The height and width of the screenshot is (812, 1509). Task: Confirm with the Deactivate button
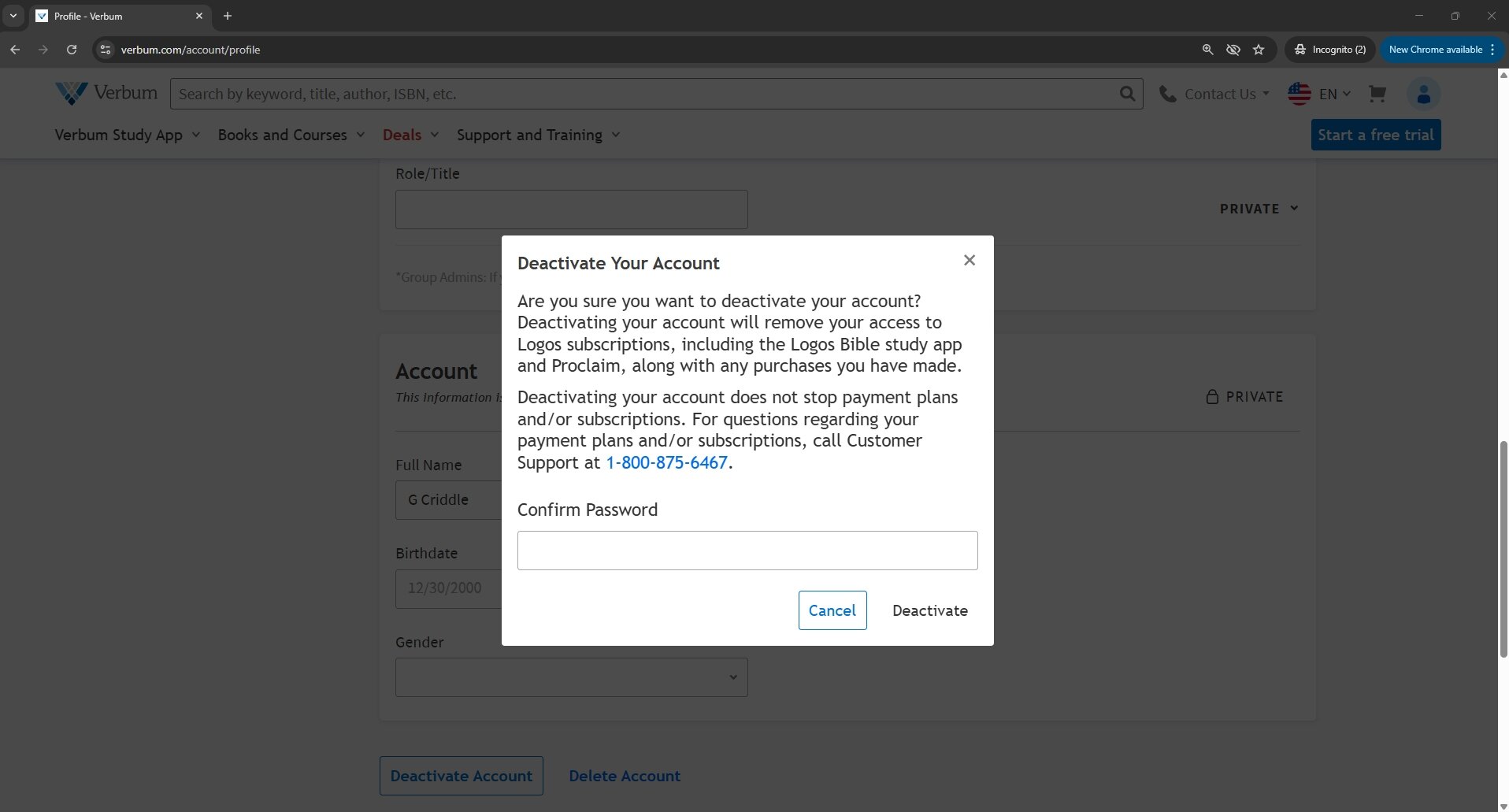point(930,610)
